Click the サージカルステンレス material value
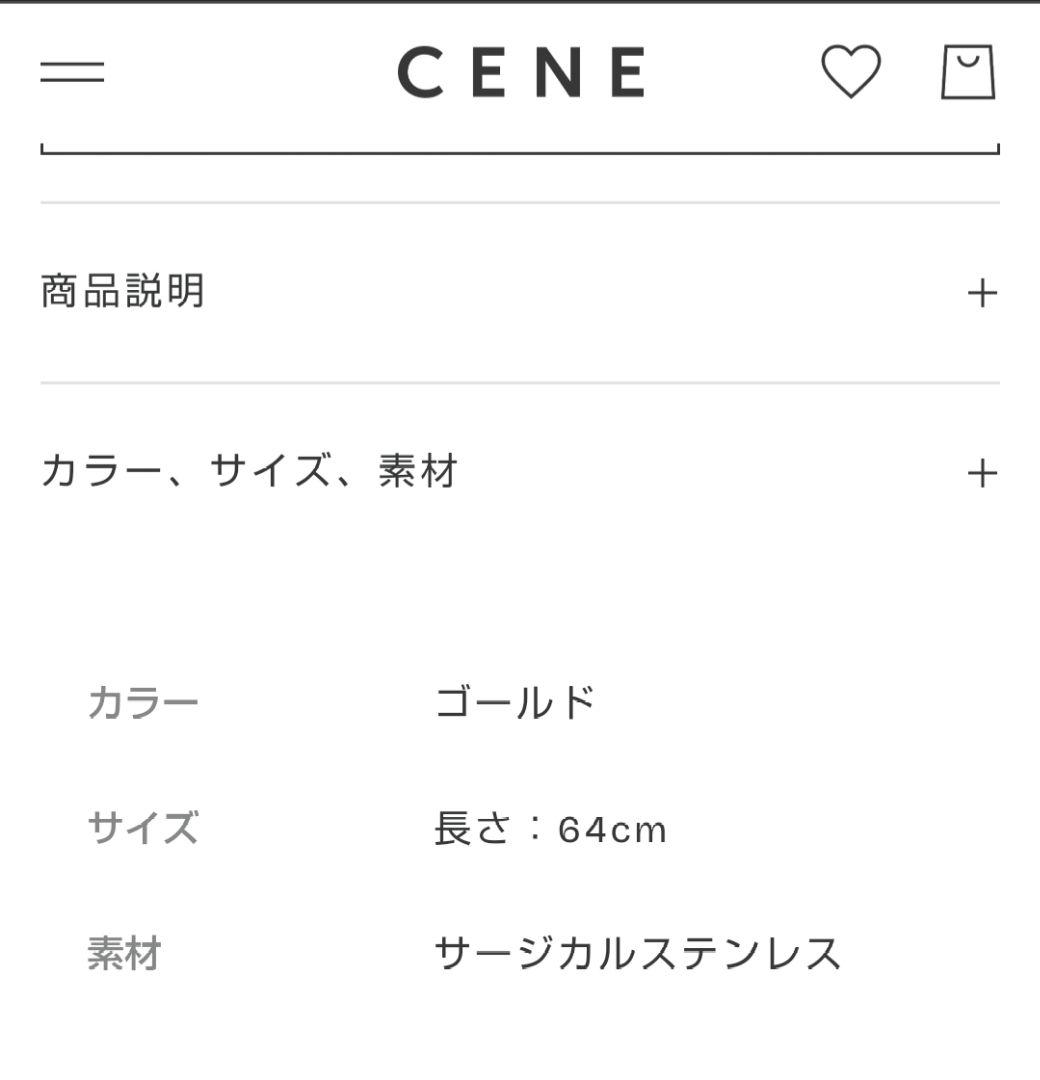This screenshot has height=1080, width=1040. pos(638,954)
